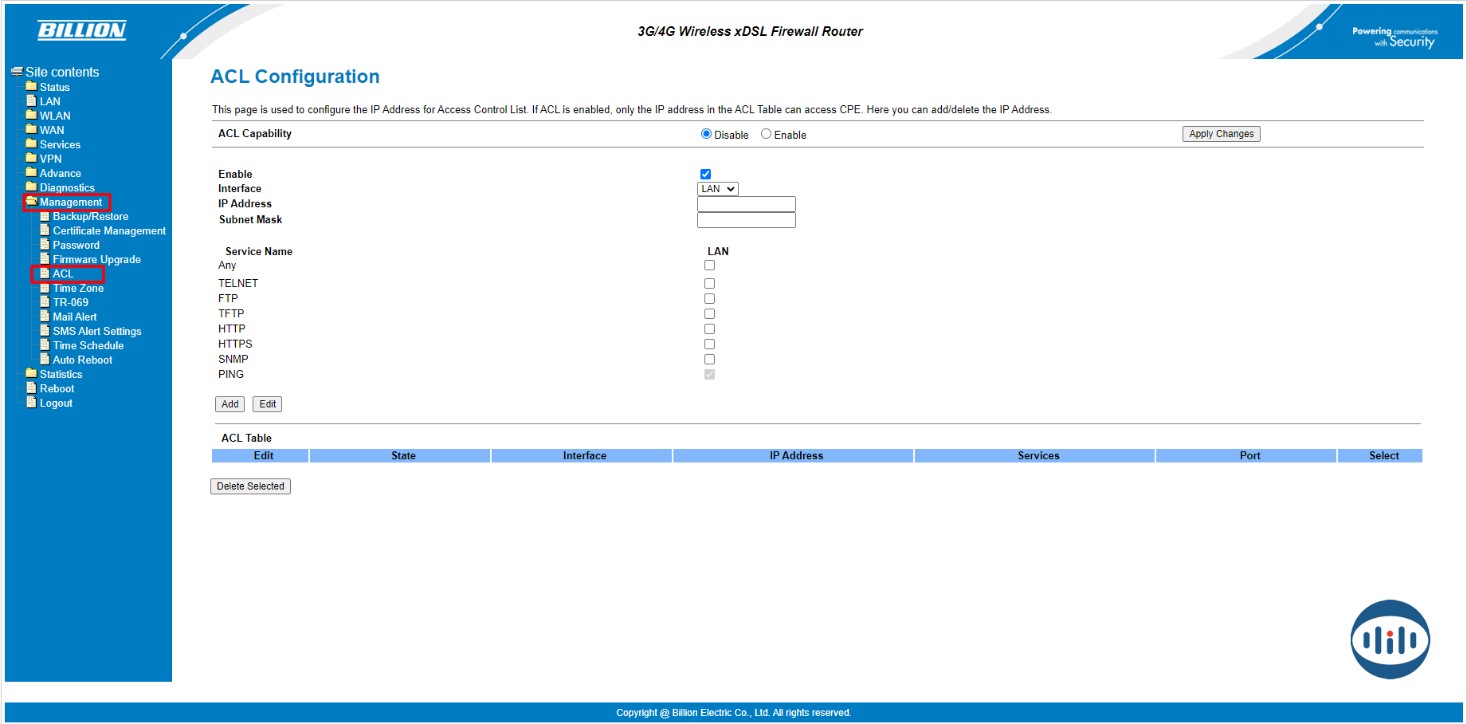Viewport: 1467px width, 724px height.
Task: Open the Firmware Upgrade page
Action: (x=96, y=259)
